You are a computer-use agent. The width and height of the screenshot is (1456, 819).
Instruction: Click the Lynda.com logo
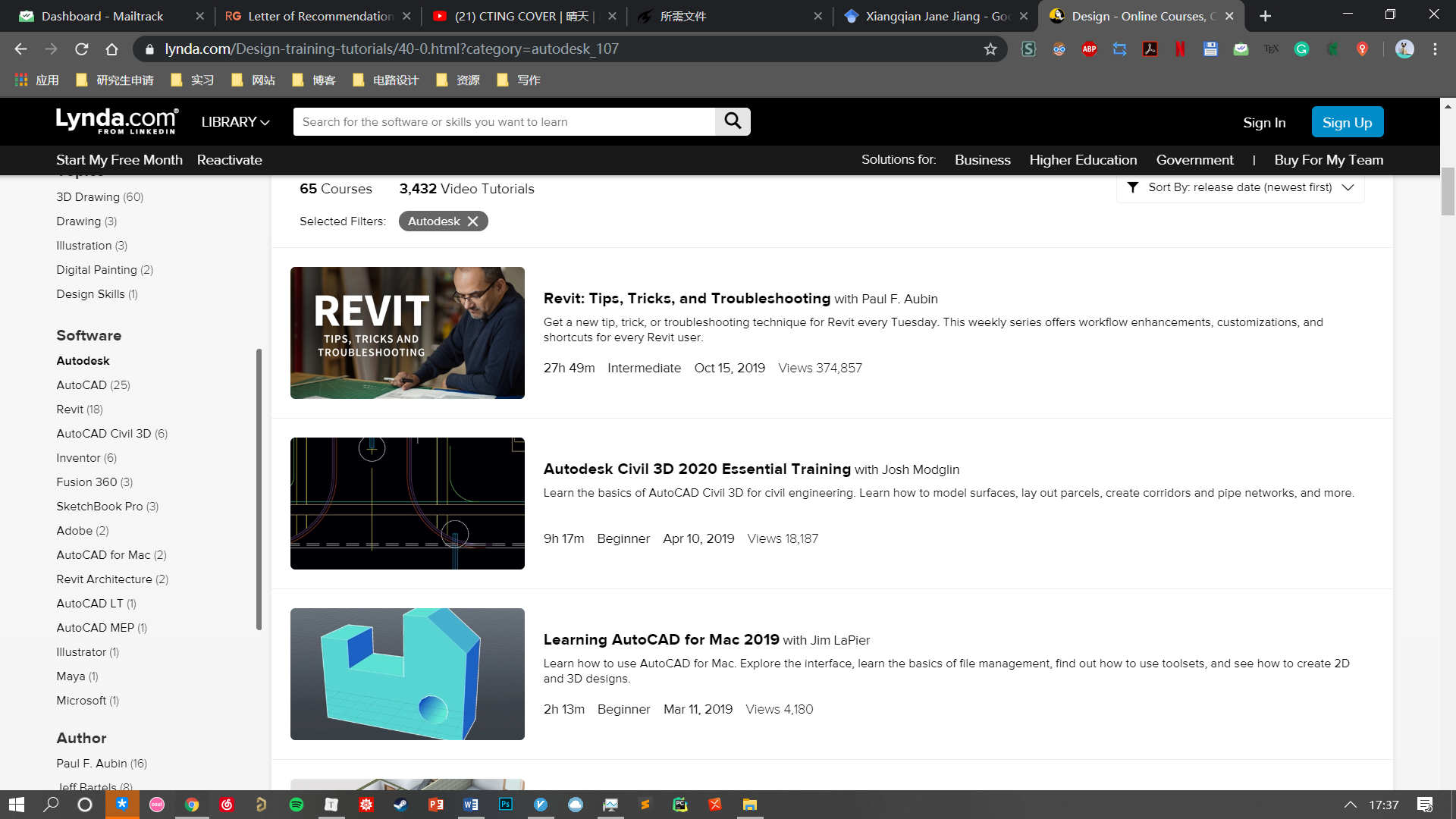[117, 121]
